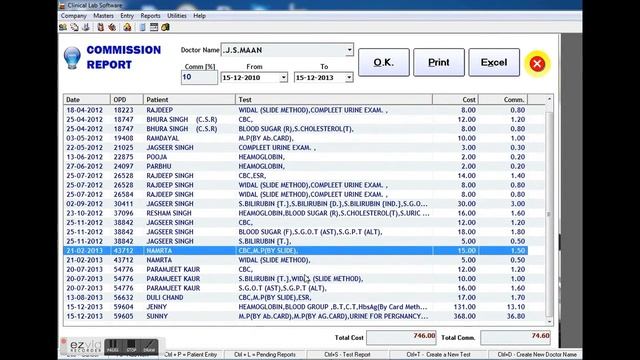Click the Comm [%] input field
This screenshot has width=640, height=360.
(199, 77)
